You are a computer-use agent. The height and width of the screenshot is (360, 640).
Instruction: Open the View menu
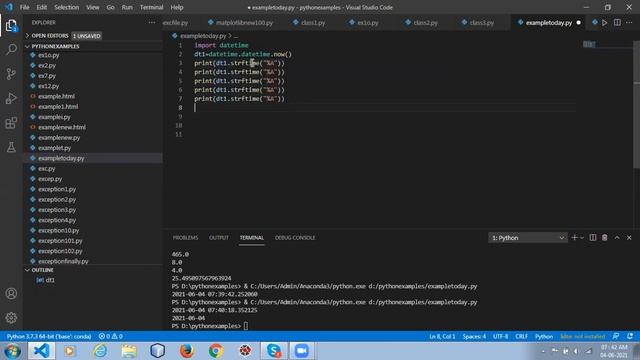(x=93, y=7)
